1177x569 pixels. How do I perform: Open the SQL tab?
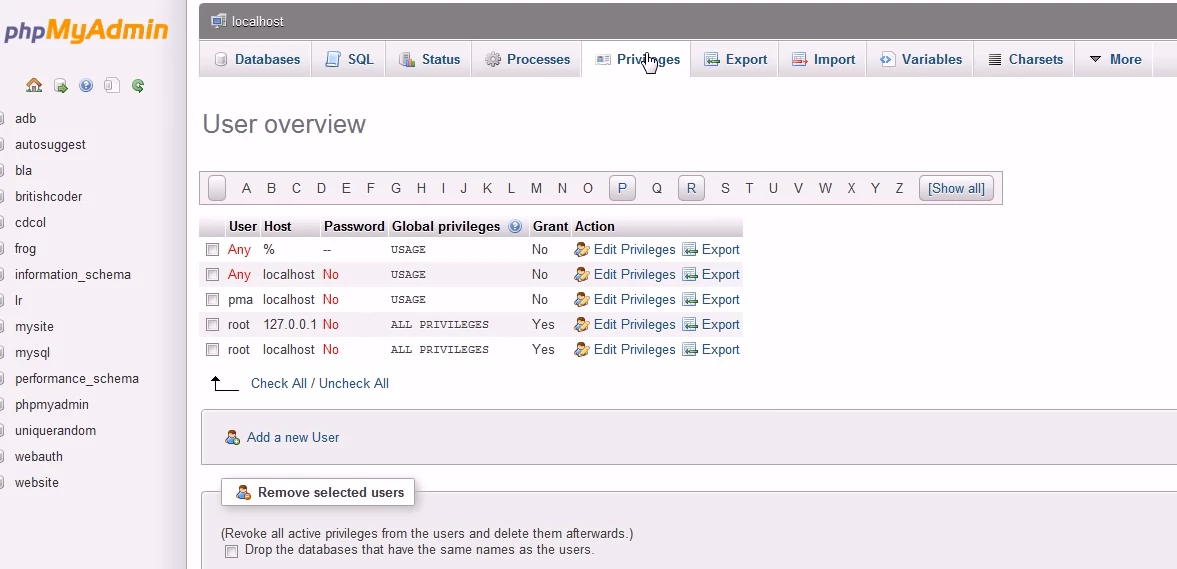pos(349,59)
